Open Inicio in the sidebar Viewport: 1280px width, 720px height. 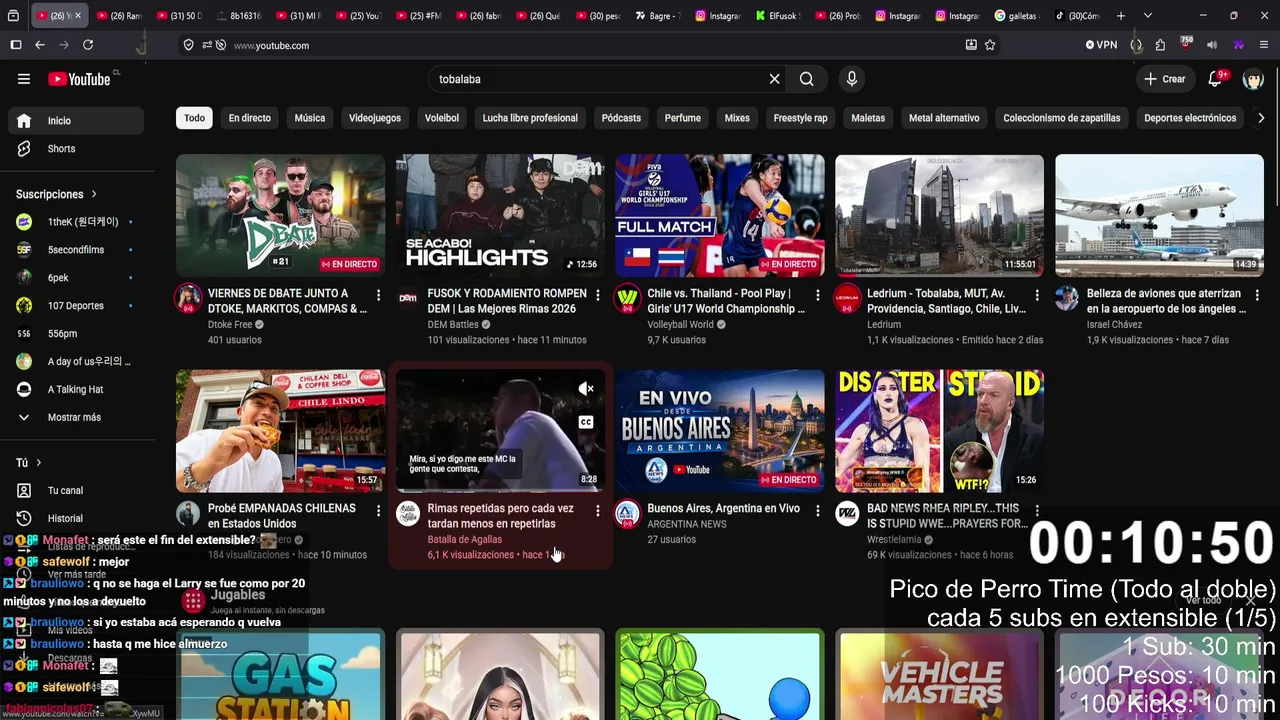75,120
